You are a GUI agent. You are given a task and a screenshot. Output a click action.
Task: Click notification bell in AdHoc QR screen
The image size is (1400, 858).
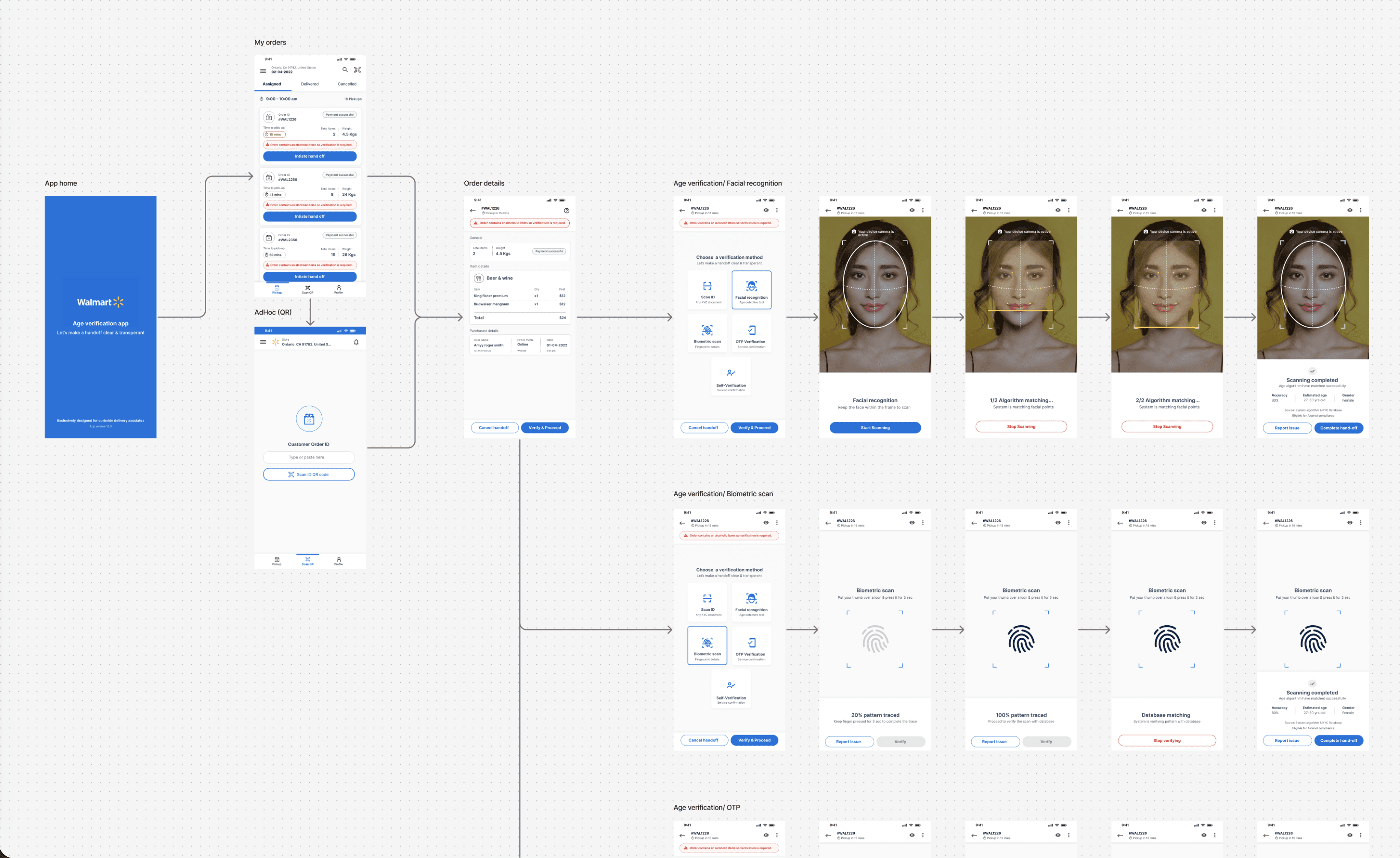[356, 342]
